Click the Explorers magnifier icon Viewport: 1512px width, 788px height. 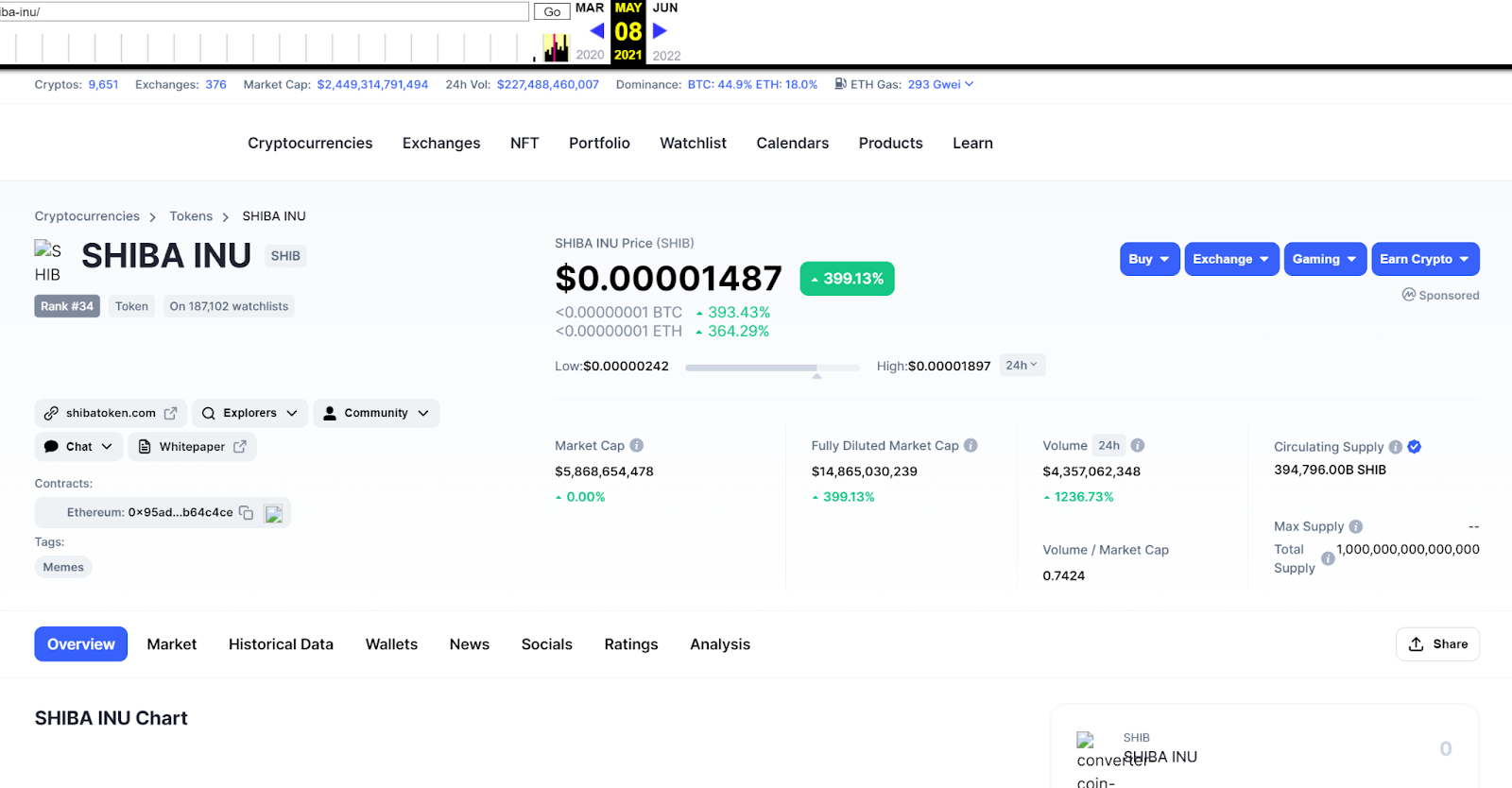pos(209,413)
